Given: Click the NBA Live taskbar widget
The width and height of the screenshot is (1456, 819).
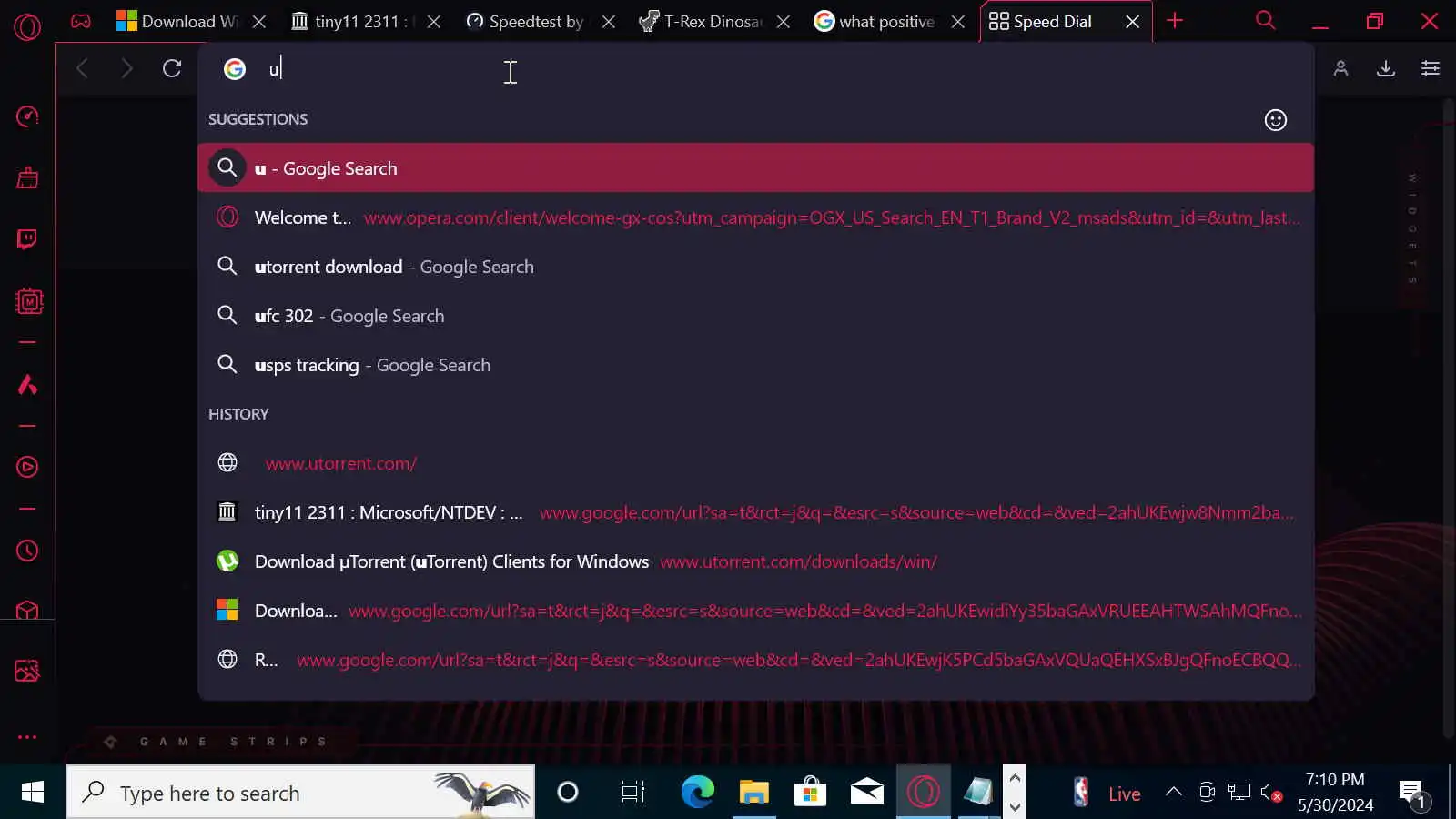Looking at the screenshot, I should (x=1105, y=793).
